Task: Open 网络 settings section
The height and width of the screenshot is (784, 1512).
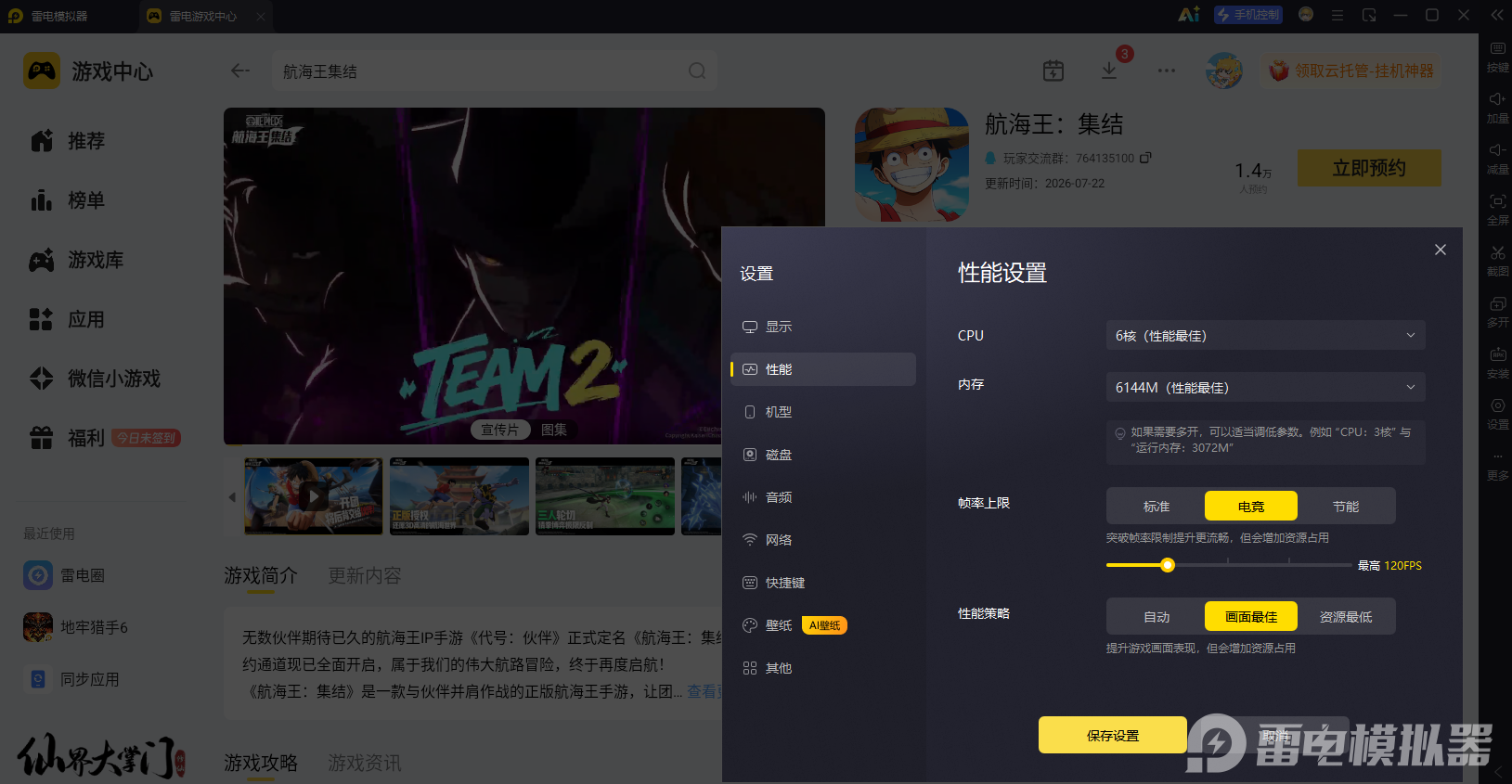Action: 823,540
